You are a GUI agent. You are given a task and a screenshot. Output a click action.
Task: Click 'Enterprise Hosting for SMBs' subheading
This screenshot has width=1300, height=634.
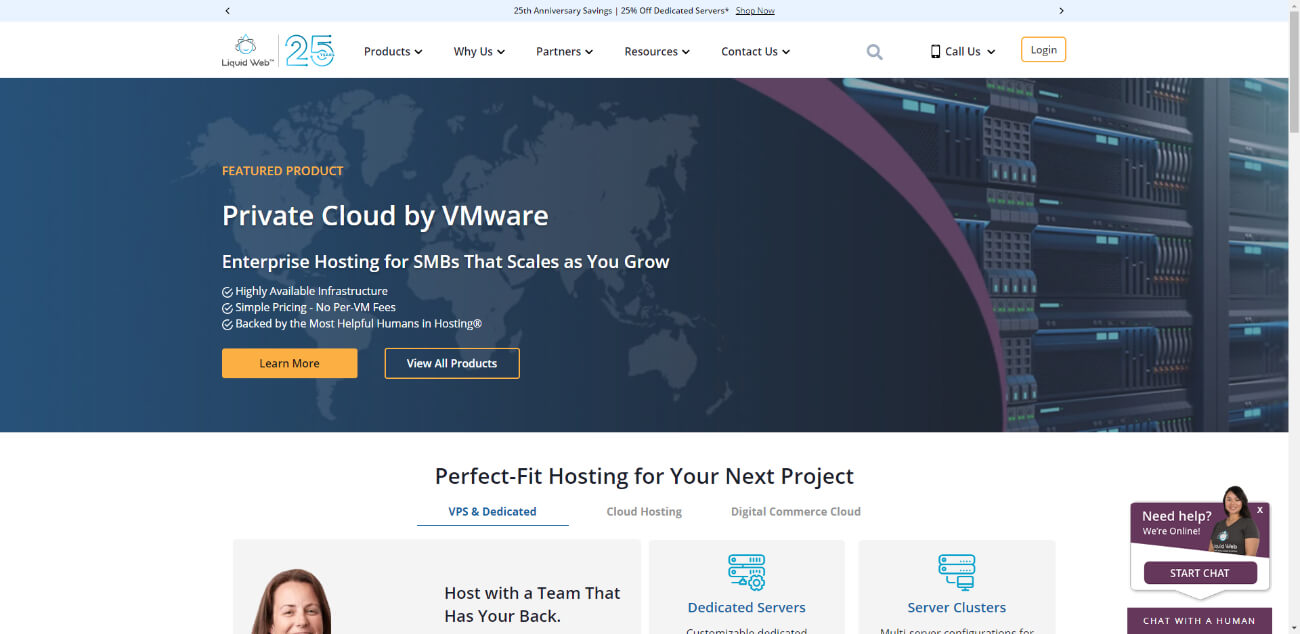pyautogui.click(x=445, y=262)
